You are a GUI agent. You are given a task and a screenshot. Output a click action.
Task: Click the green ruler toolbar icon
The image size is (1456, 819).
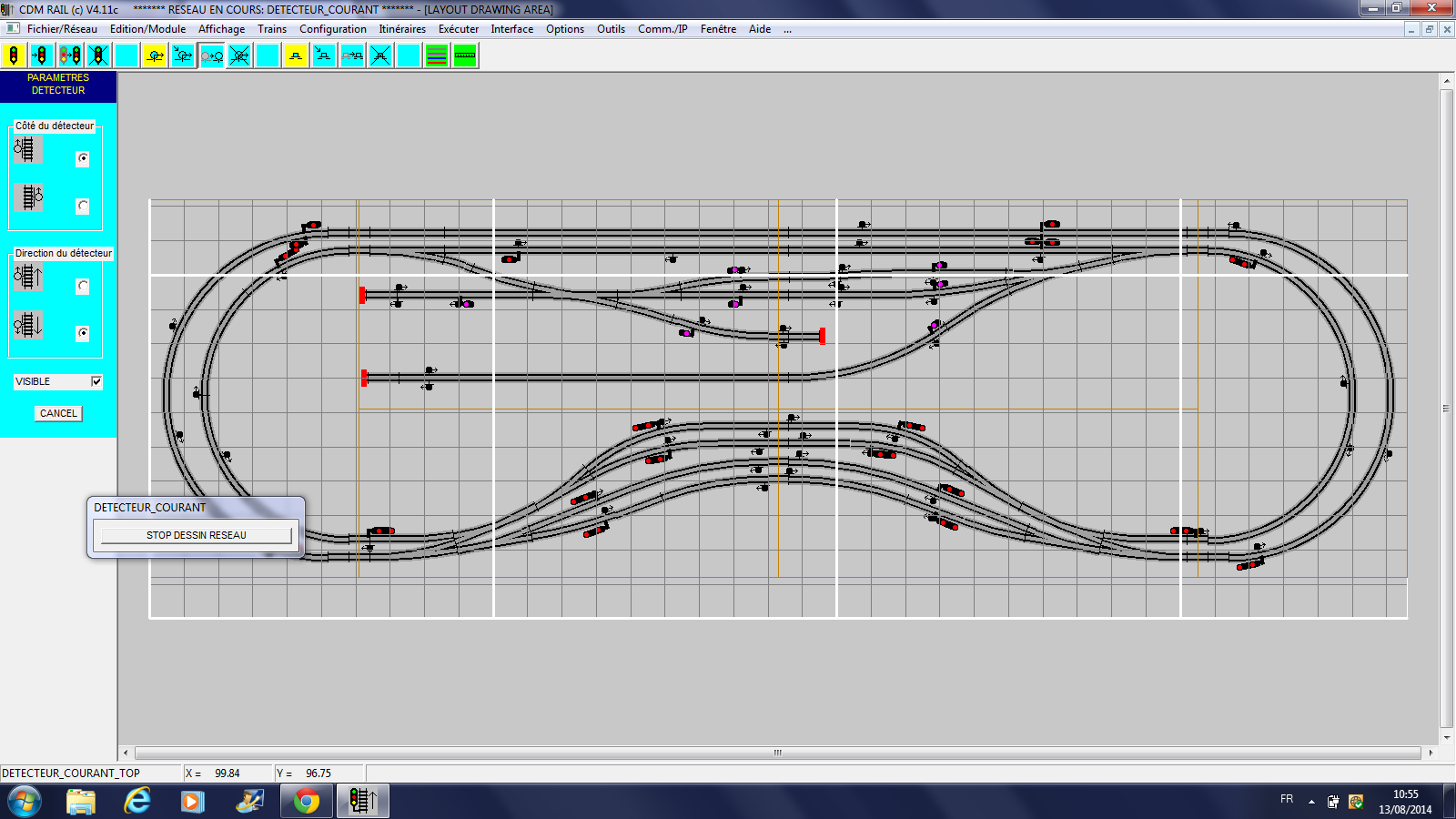click(x=465, y=56)
